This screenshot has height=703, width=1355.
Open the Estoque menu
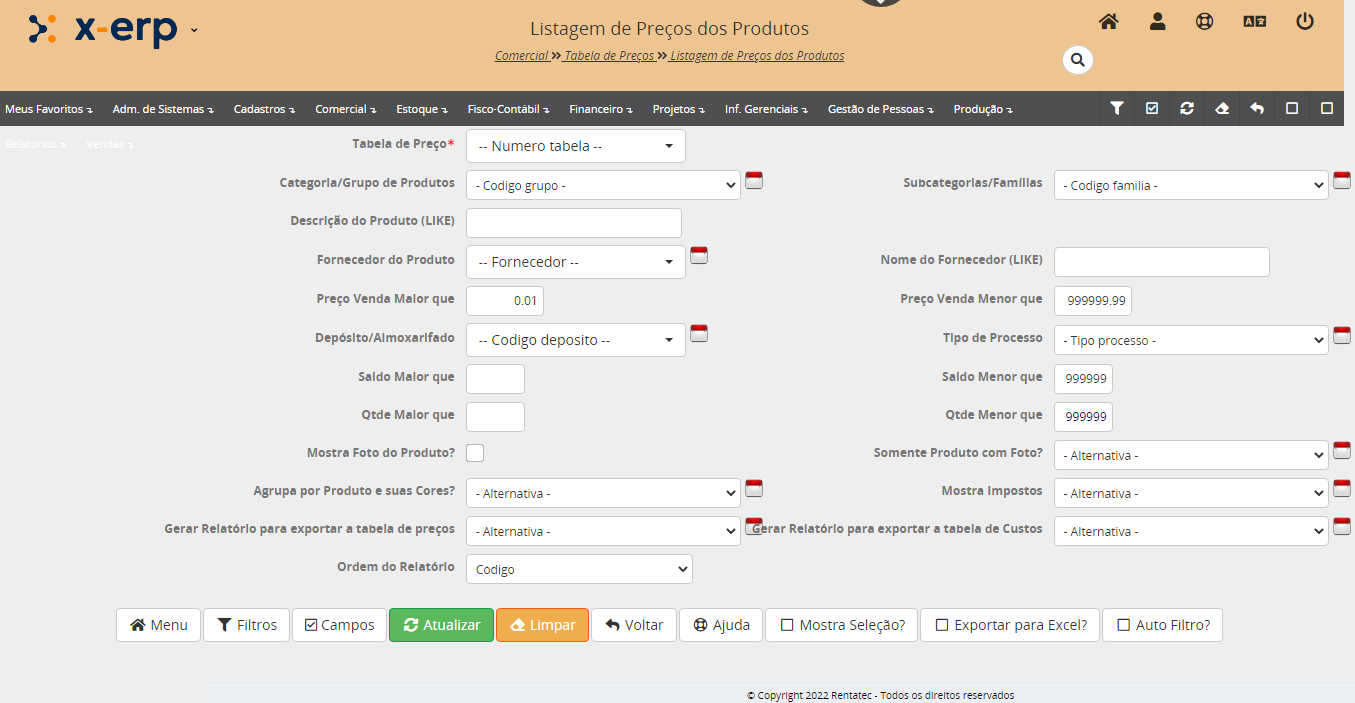421,109
